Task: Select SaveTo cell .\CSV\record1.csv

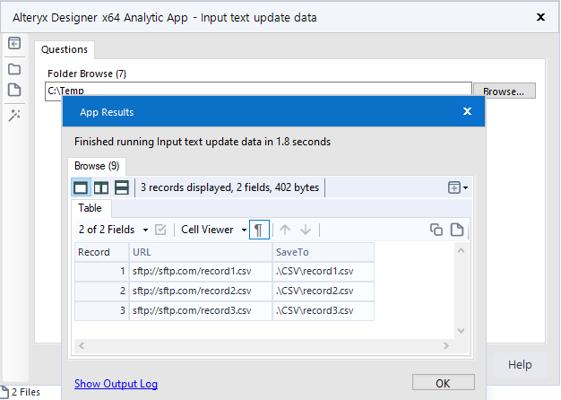Action: (x=323, y=271)
